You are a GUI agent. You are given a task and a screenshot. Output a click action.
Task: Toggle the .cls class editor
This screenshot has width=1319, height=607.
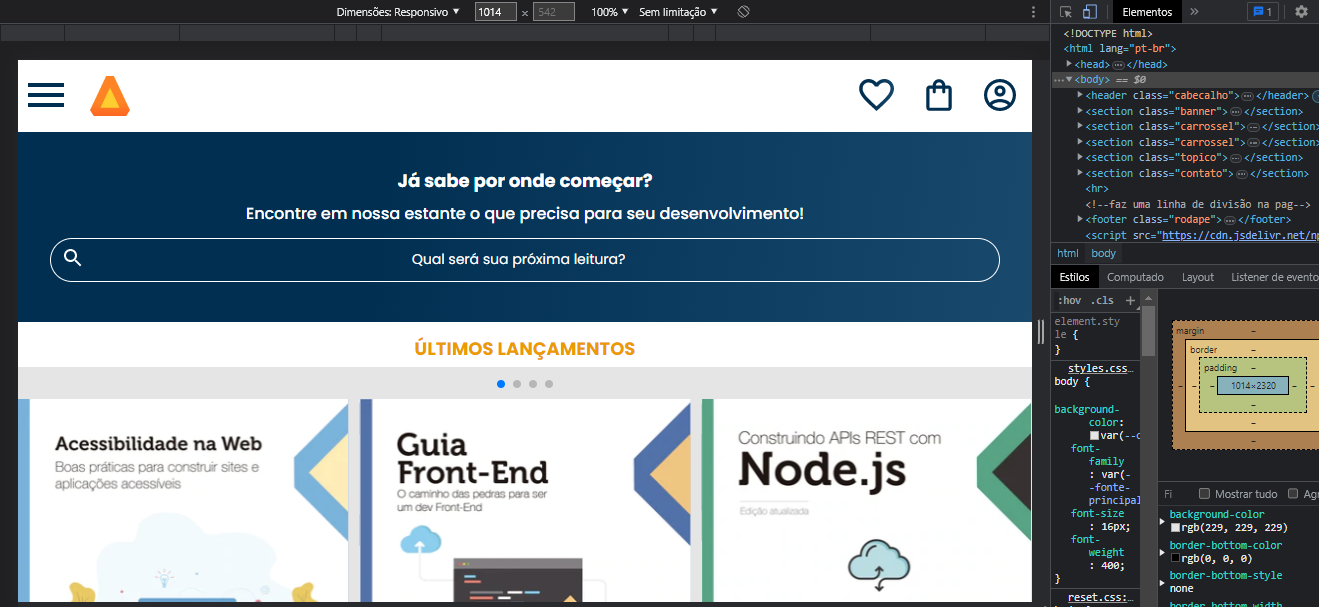pyautogui.click(x=1102, y=300)
